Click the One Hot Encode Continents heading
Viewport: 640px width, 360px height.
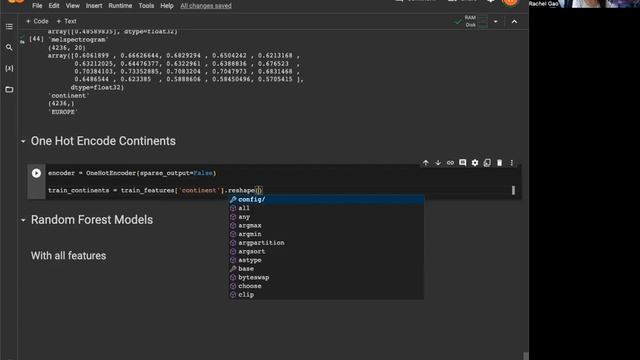tap(103, 141)
